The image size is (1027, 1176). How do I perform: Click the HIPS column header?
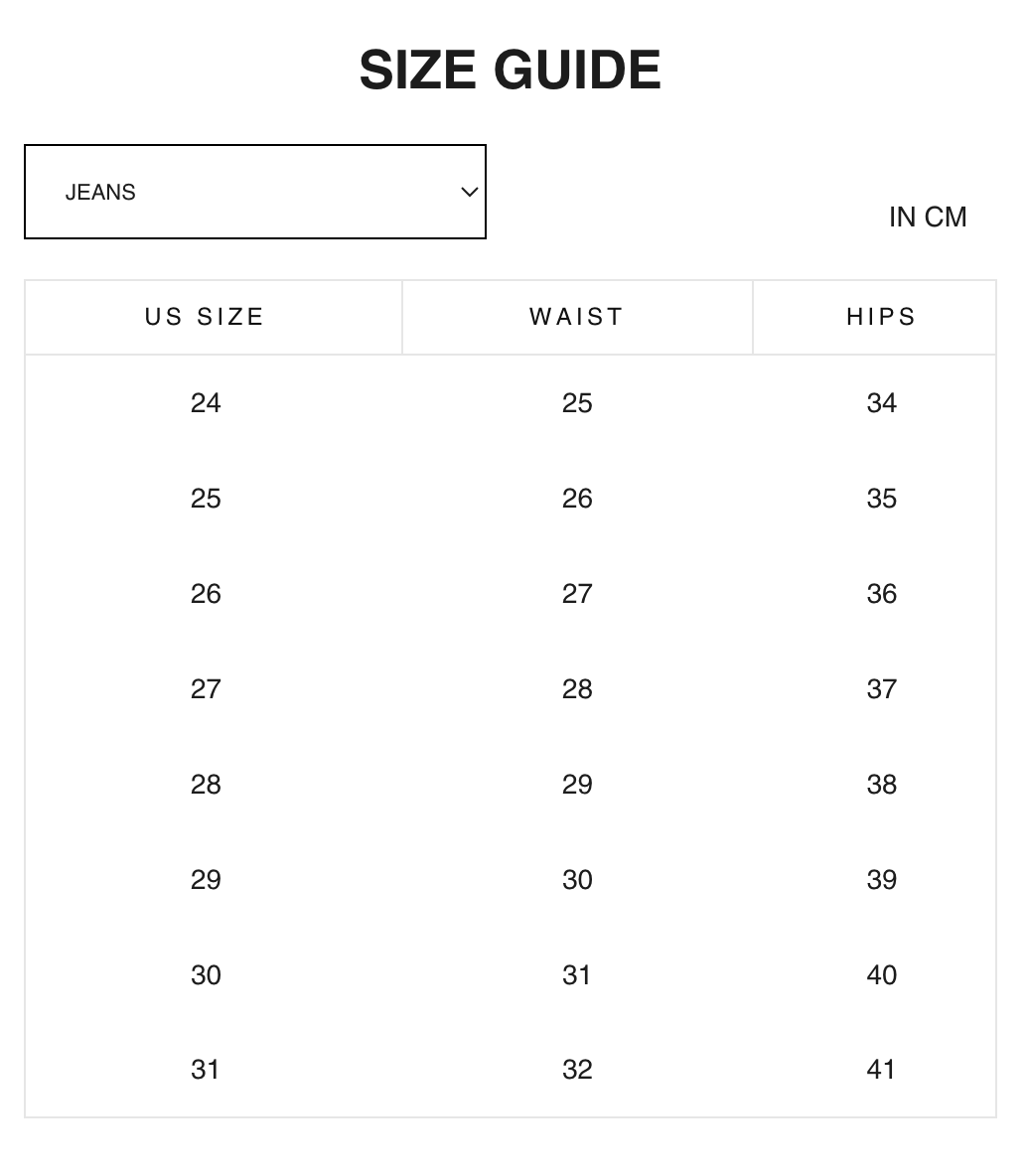point(881,317)
